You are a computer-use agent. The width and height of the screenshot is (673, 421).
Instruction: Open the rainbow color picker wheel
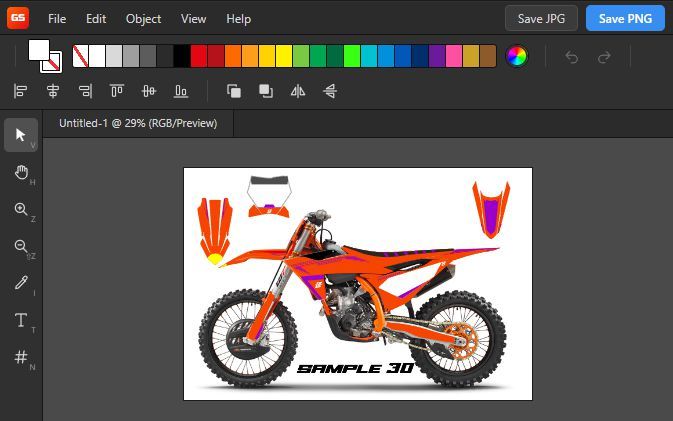516,56
